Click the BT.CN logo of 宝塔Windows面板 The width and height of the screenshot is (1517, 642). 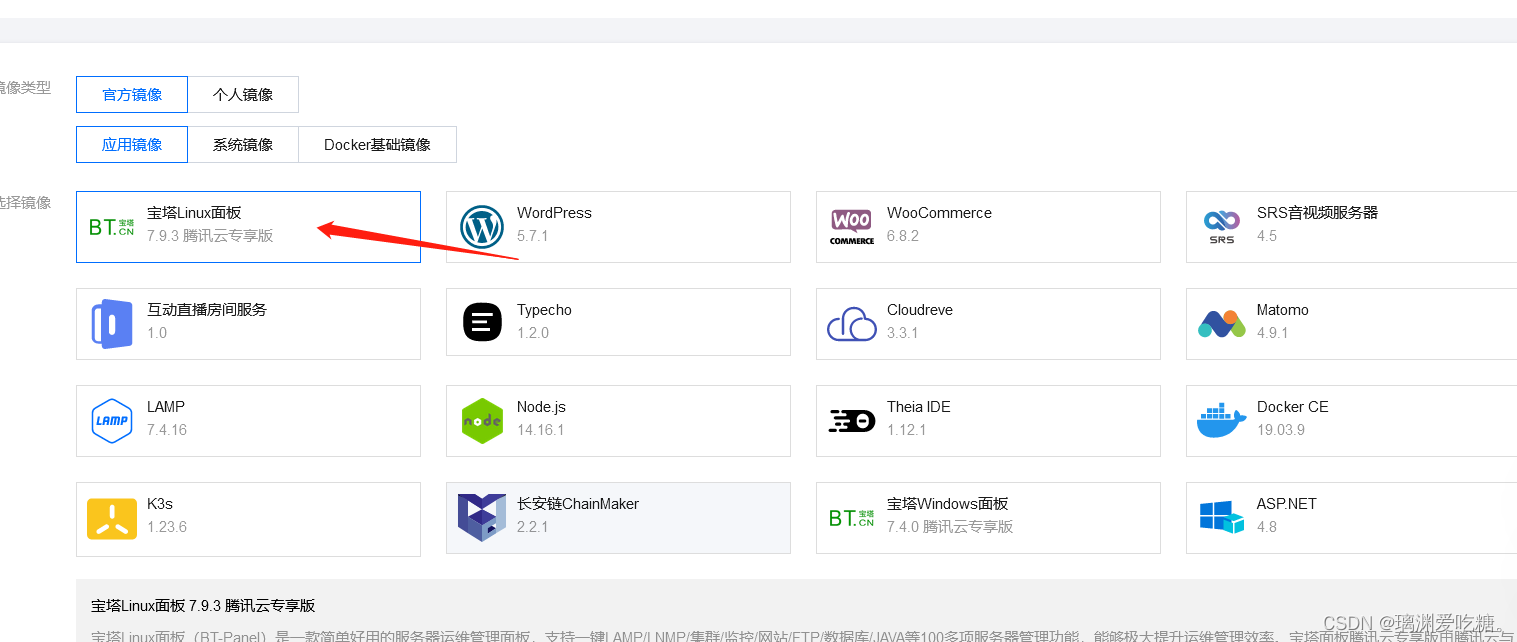pos(851,517)
